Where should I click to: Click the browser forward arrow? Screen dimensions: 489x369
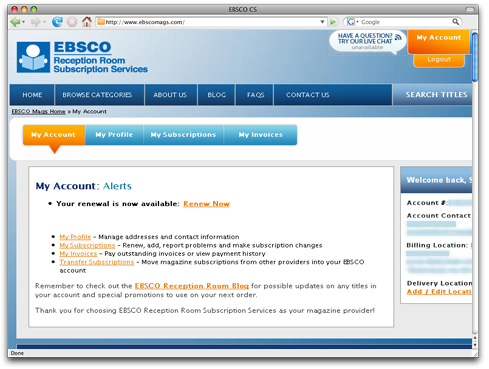pyautogui.click(x=35, y=22)
